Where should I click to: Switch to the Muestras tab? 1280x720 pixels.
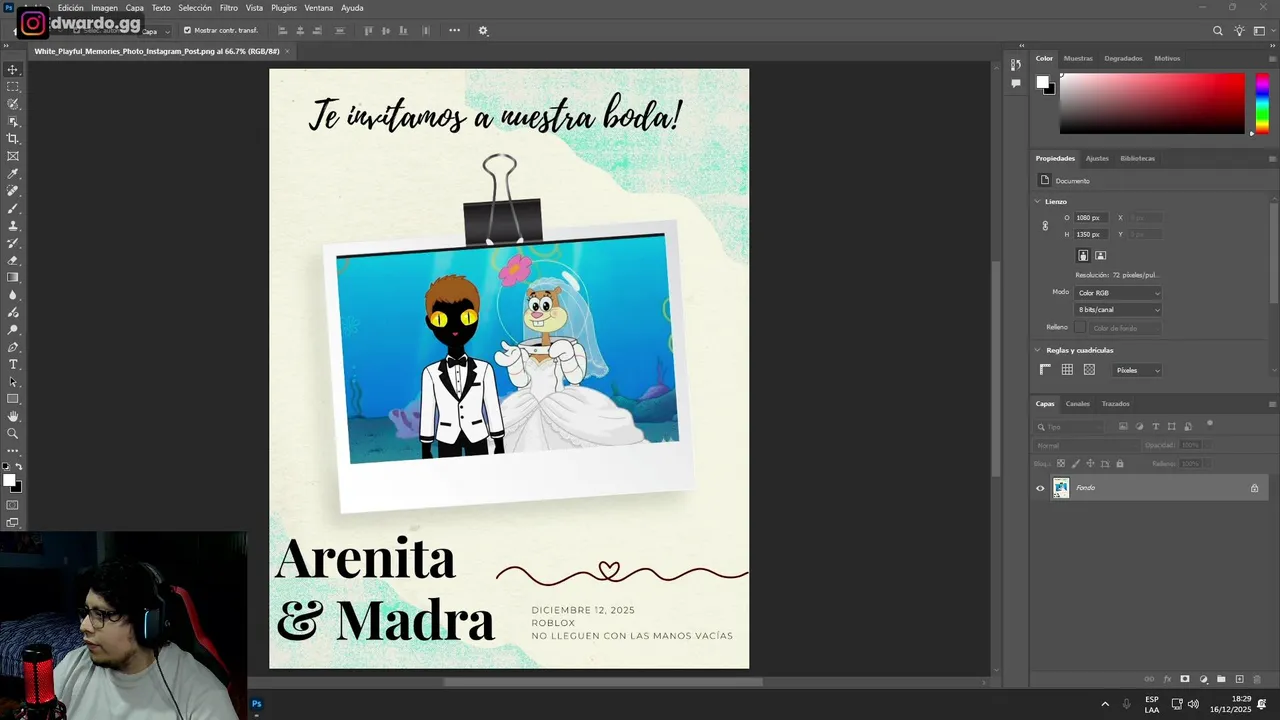click(1078, 58)
